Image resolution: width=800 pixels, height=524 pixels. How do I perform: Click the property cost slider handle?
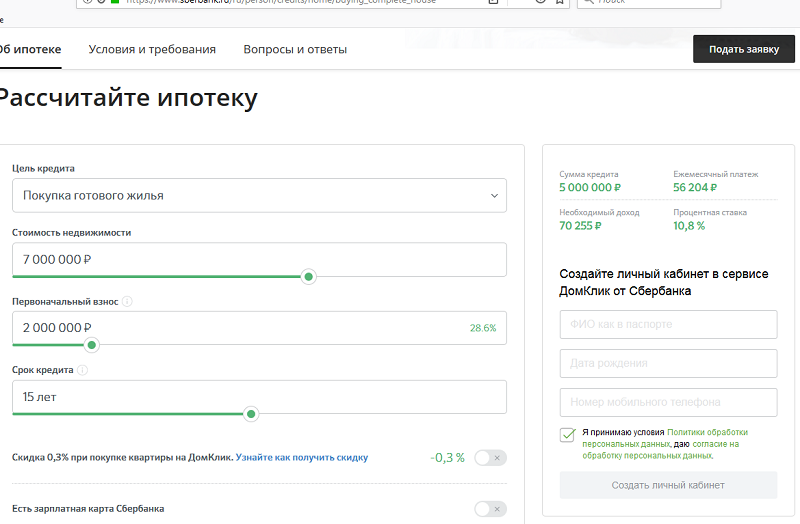tap(308, 277)
